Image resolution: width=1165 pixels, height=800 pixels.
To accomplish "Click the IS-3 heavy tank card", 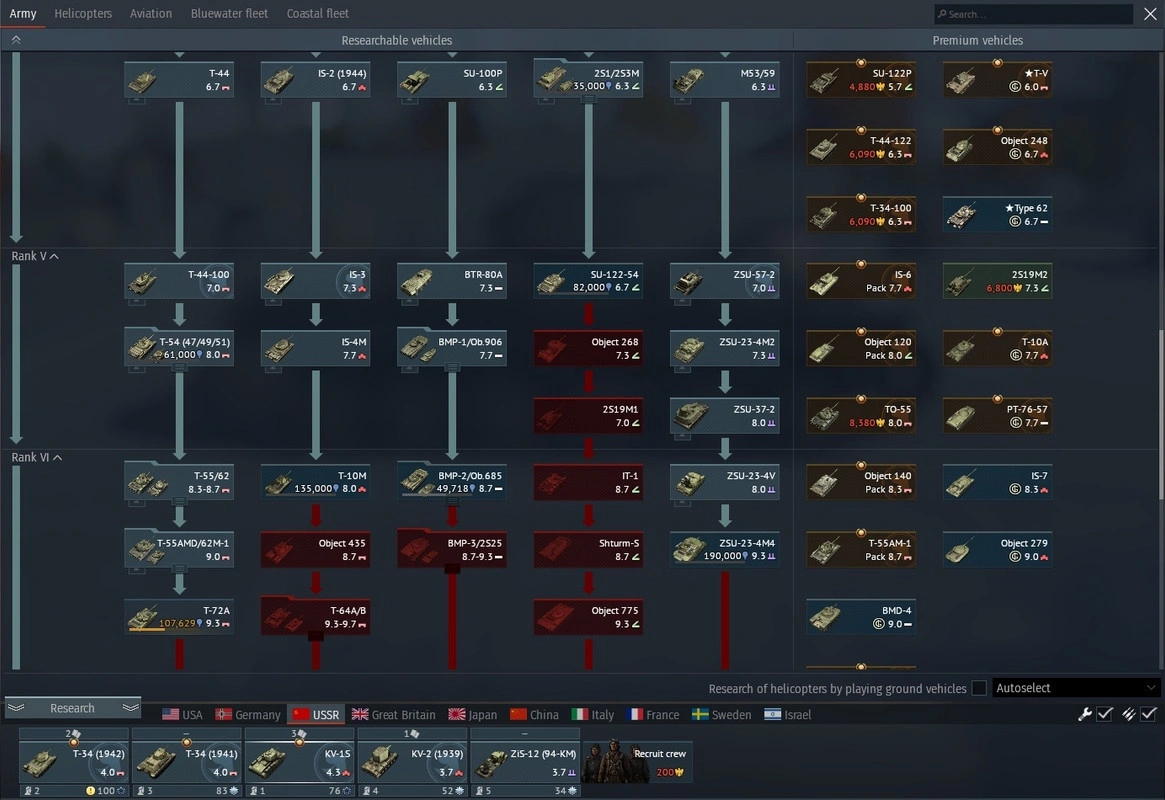I will tap(316, 281).
